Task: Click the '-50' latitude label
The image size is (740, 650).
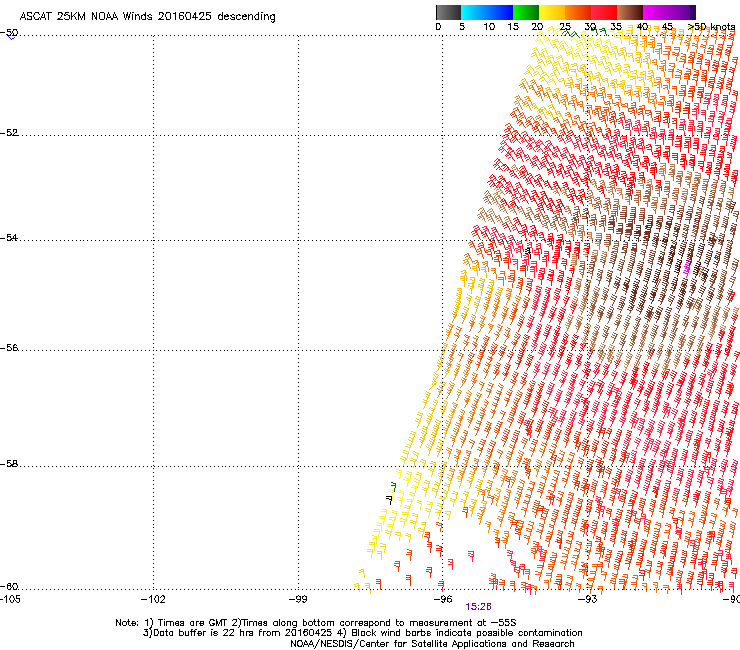Action: click(x=9, y=33)
